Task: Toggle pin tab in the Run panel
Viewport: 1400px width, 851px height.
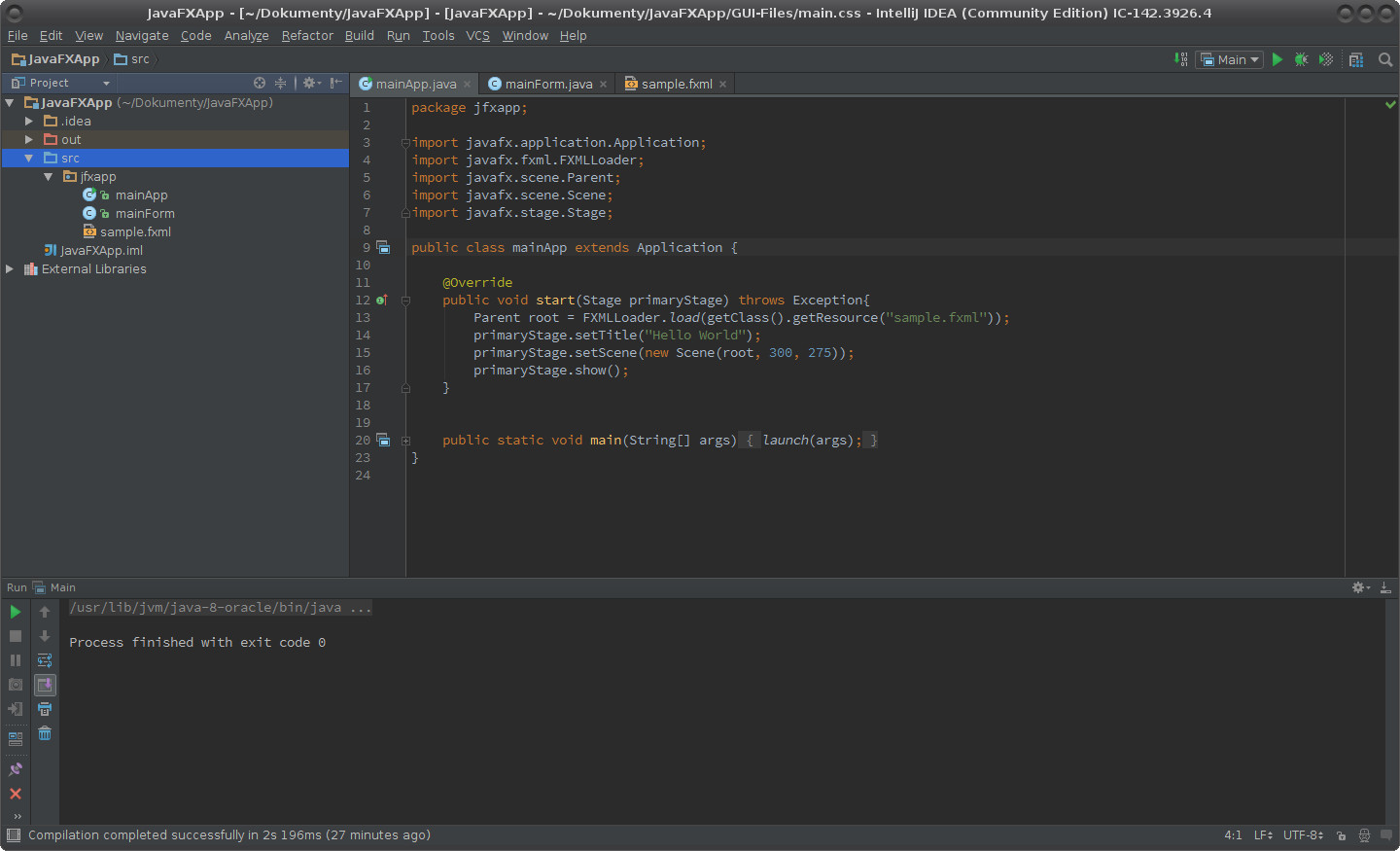Action: (16, 769)
